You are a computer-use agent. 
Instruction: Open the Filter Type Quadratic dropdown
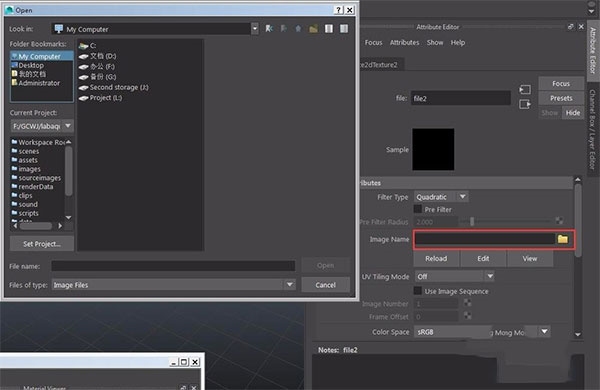[x=441, y=197]
